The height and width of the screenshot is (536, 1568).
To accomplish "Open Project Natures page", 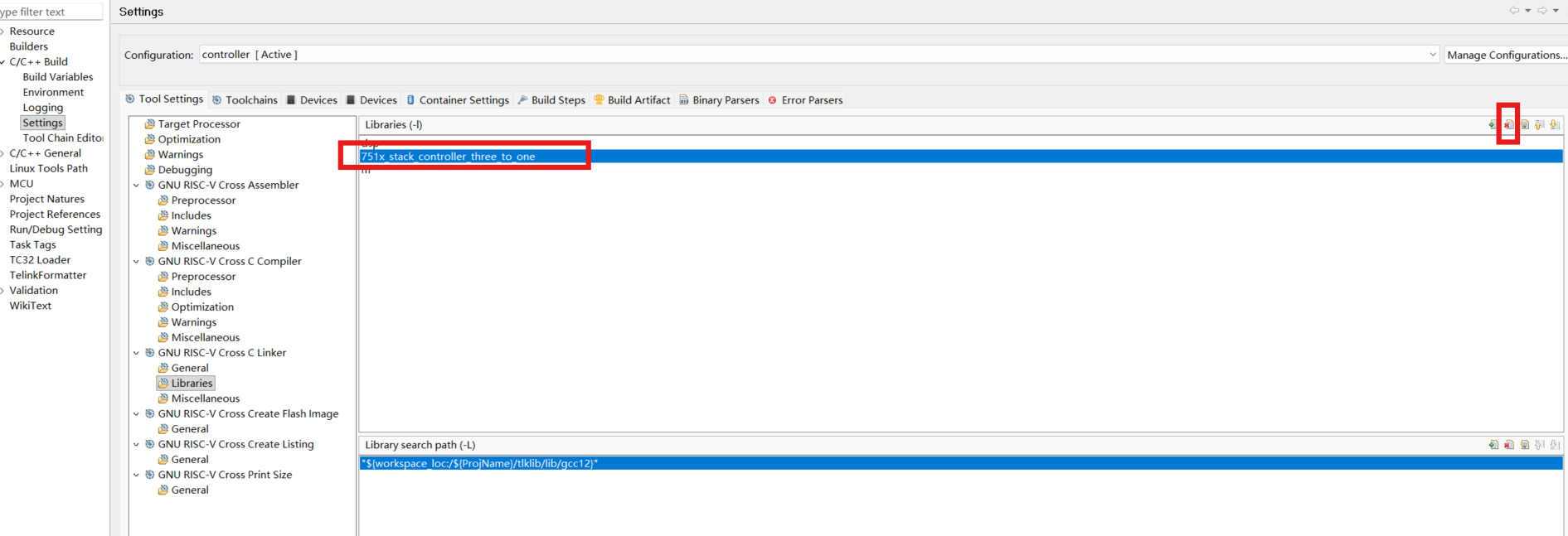I will (x=46, y=199).
